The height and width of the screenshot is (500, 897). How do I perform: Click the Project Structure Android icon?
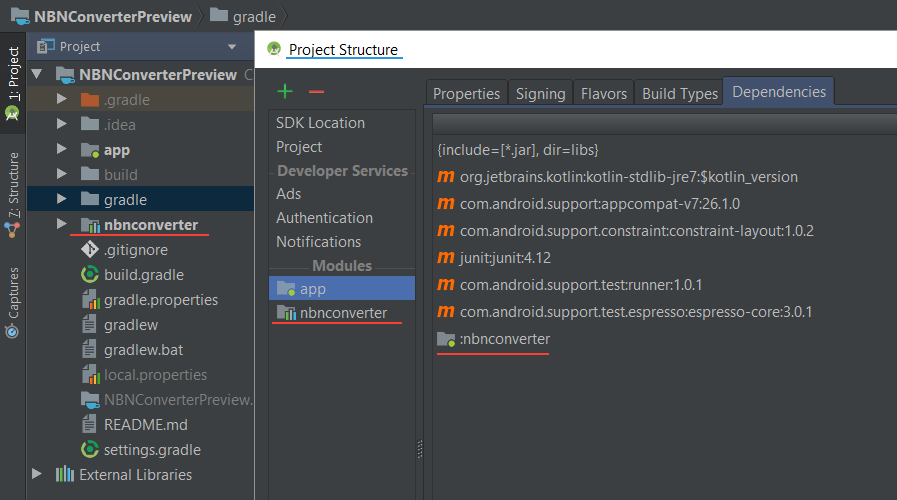274,49
